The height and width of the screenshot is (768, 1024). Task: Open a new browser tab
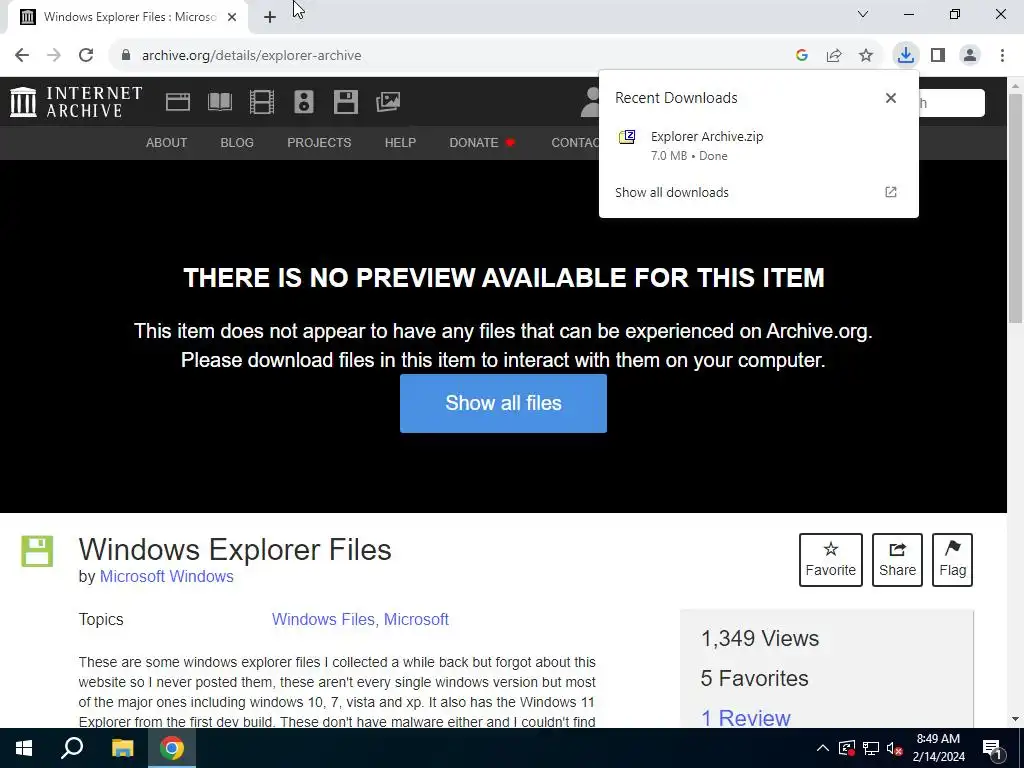[270, 17]
